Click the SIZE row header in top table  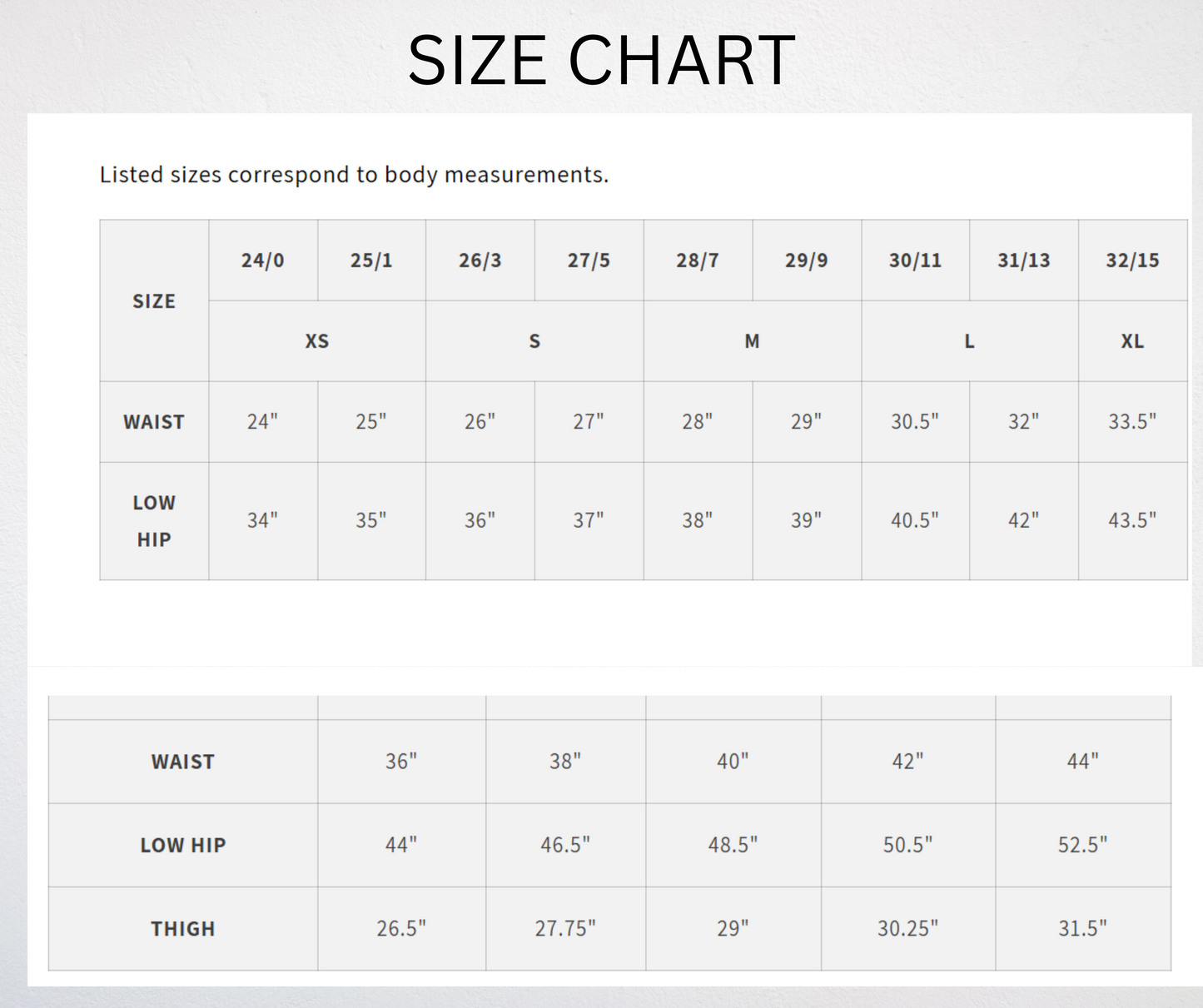[x=154, y=301]
